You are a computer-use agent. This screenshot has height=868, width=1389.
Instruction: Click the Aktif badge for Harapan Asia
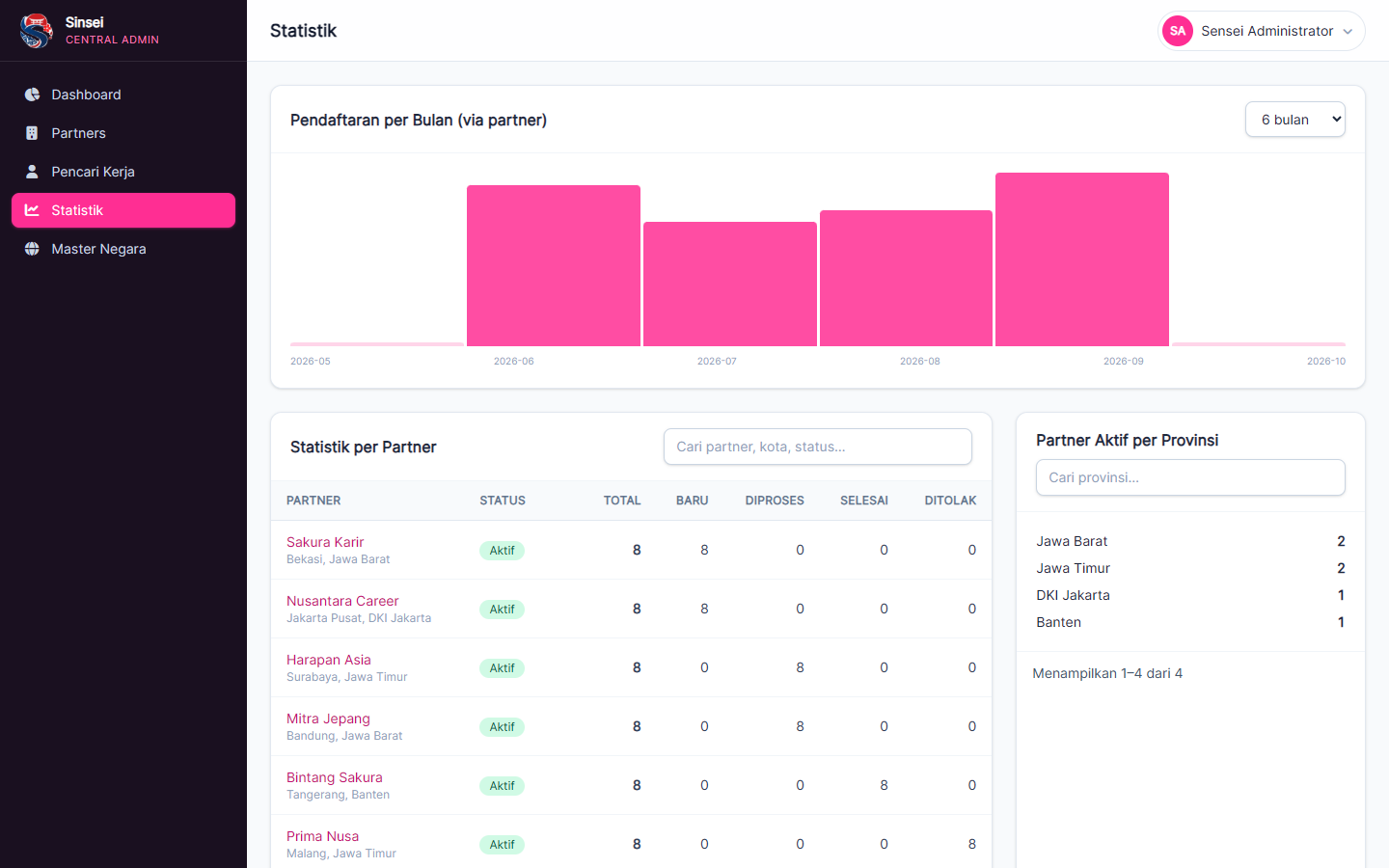502,668
